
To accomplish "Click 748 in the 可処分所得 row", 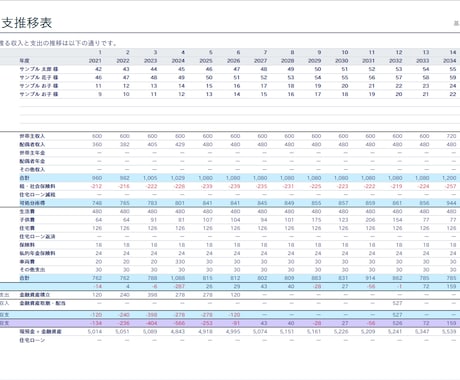I will [x=97, y=203].
